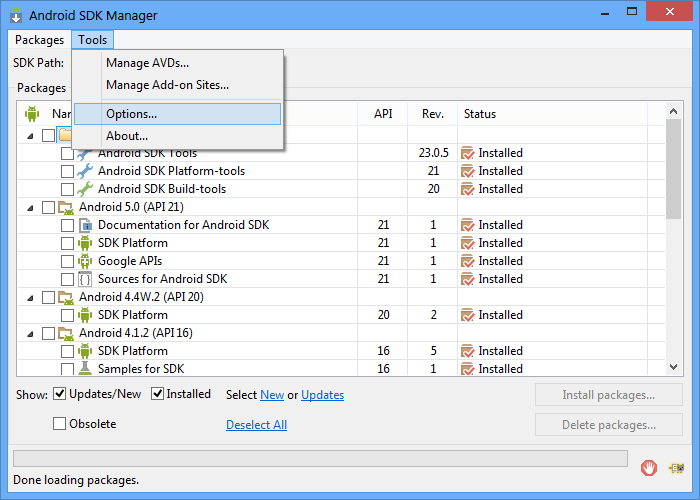The image size is (700, 500).
Task: Choose Manage AVDs... from the Tools menu
Action: [178, 63]
